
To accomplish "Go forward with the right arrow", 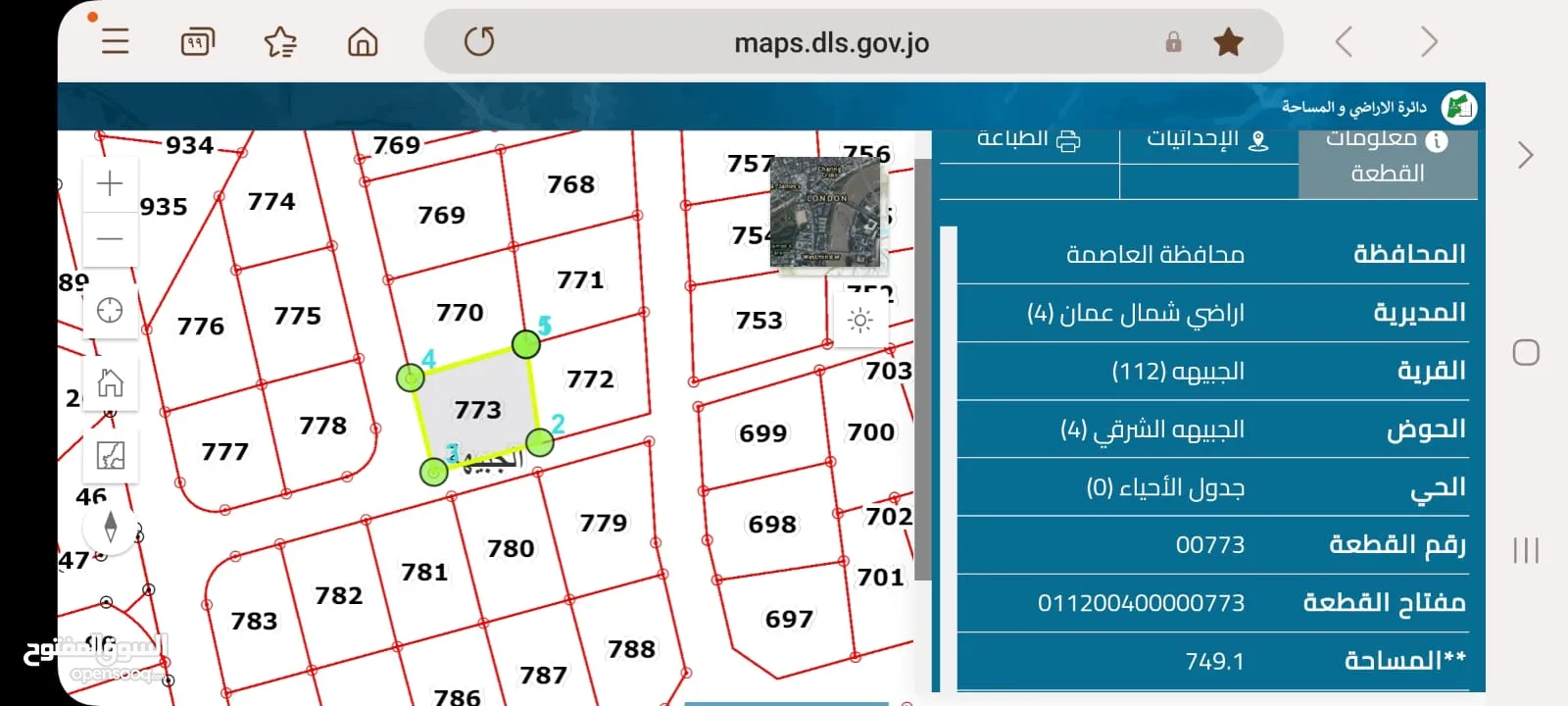I will [x=1429, y=42].
